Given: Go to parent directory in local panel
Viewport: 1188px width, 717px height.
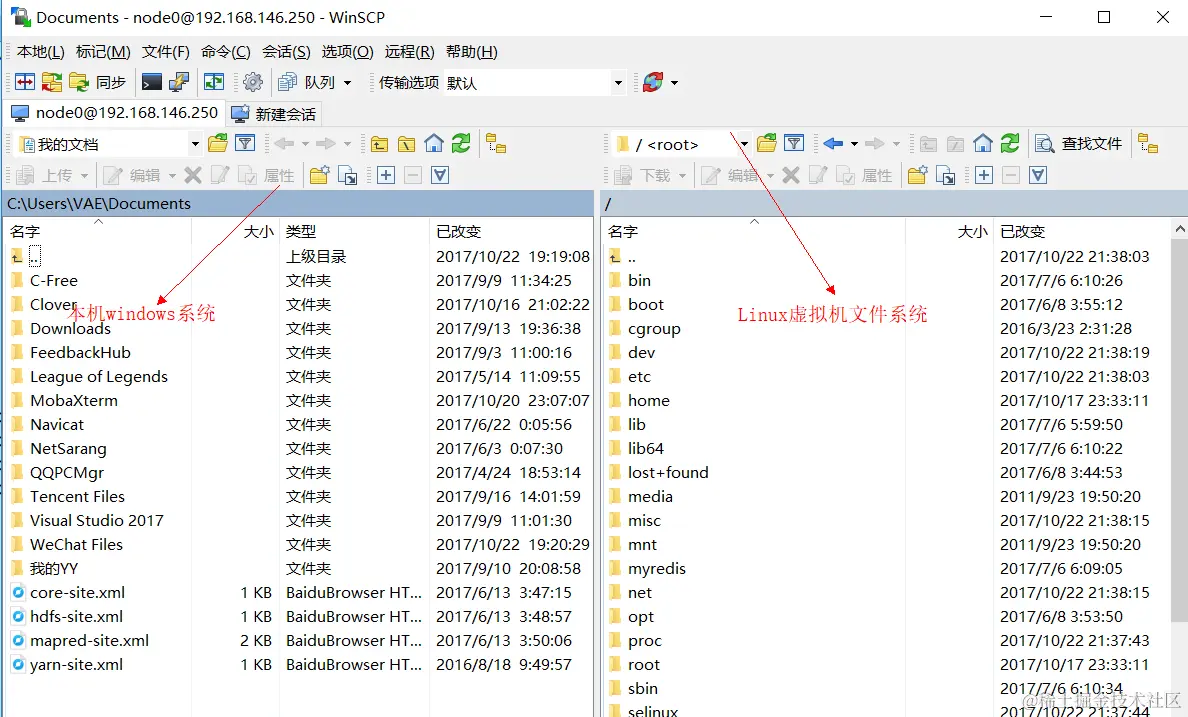Looking at the screenshot, I should point(380,143).
